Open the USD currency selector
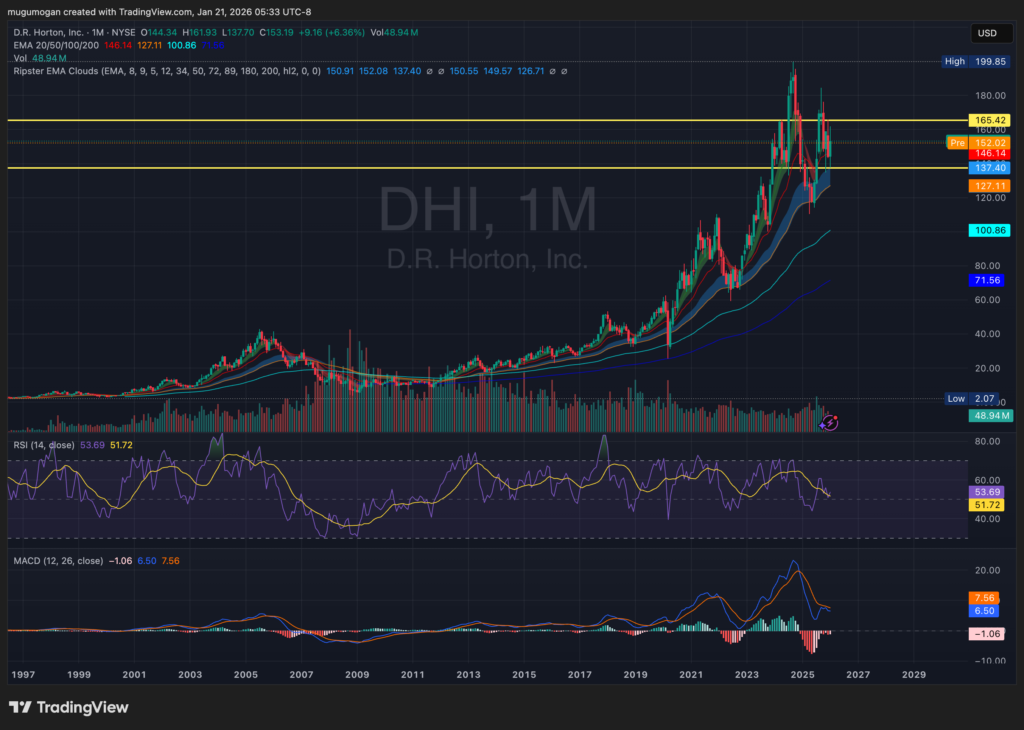Viewport: 1024px width, 730px height. point(985,34)
